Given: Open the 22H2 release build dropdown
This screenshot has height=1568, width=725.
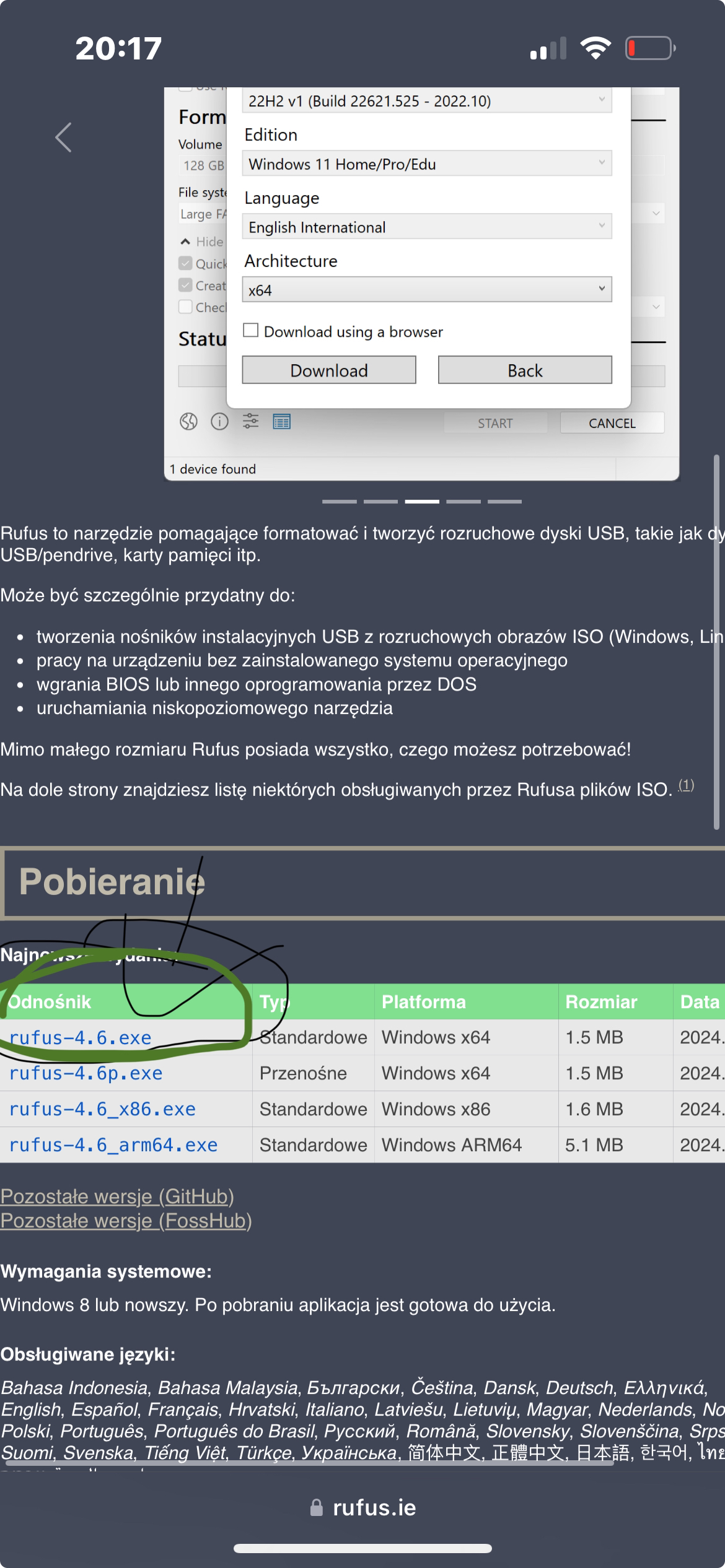Looking at the screenshot, I should pos(427,100).
